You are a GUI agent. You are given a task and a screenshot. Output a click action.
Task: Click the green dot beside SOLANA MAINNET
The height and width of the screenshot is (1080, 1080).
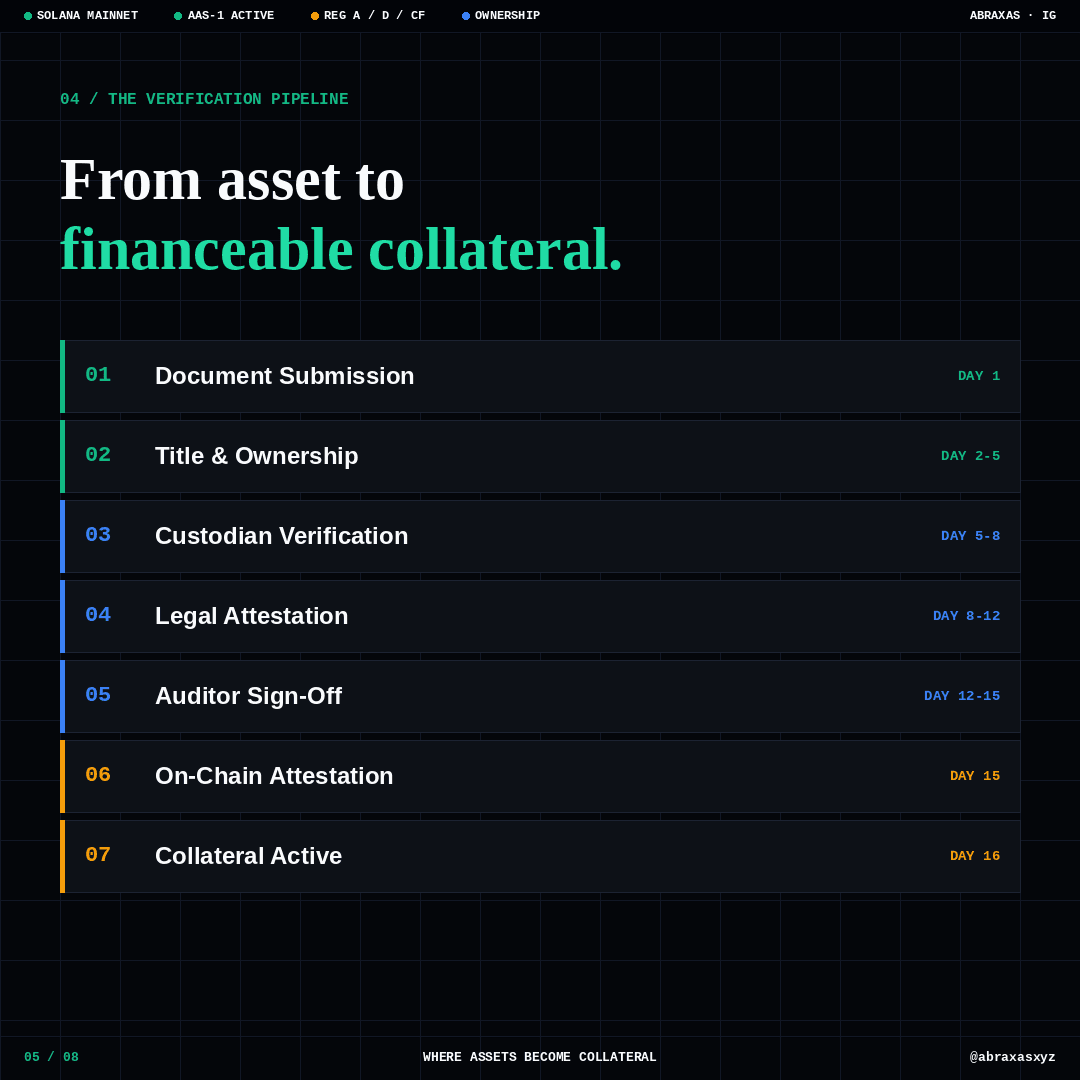28,16
